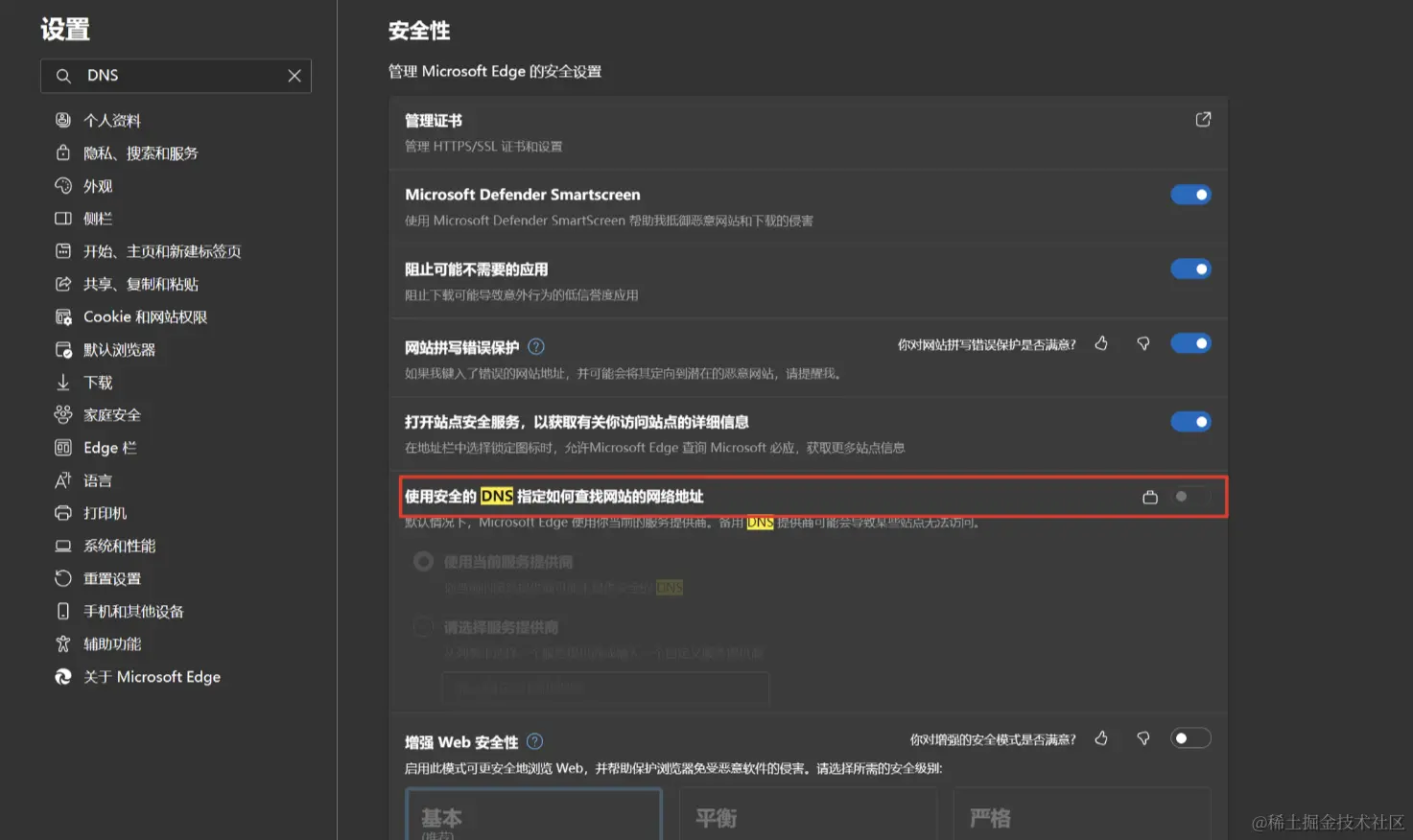Click the 侧栏 sidebar icon
Screen dimensions: 1413x840
(x=63, y=218)
